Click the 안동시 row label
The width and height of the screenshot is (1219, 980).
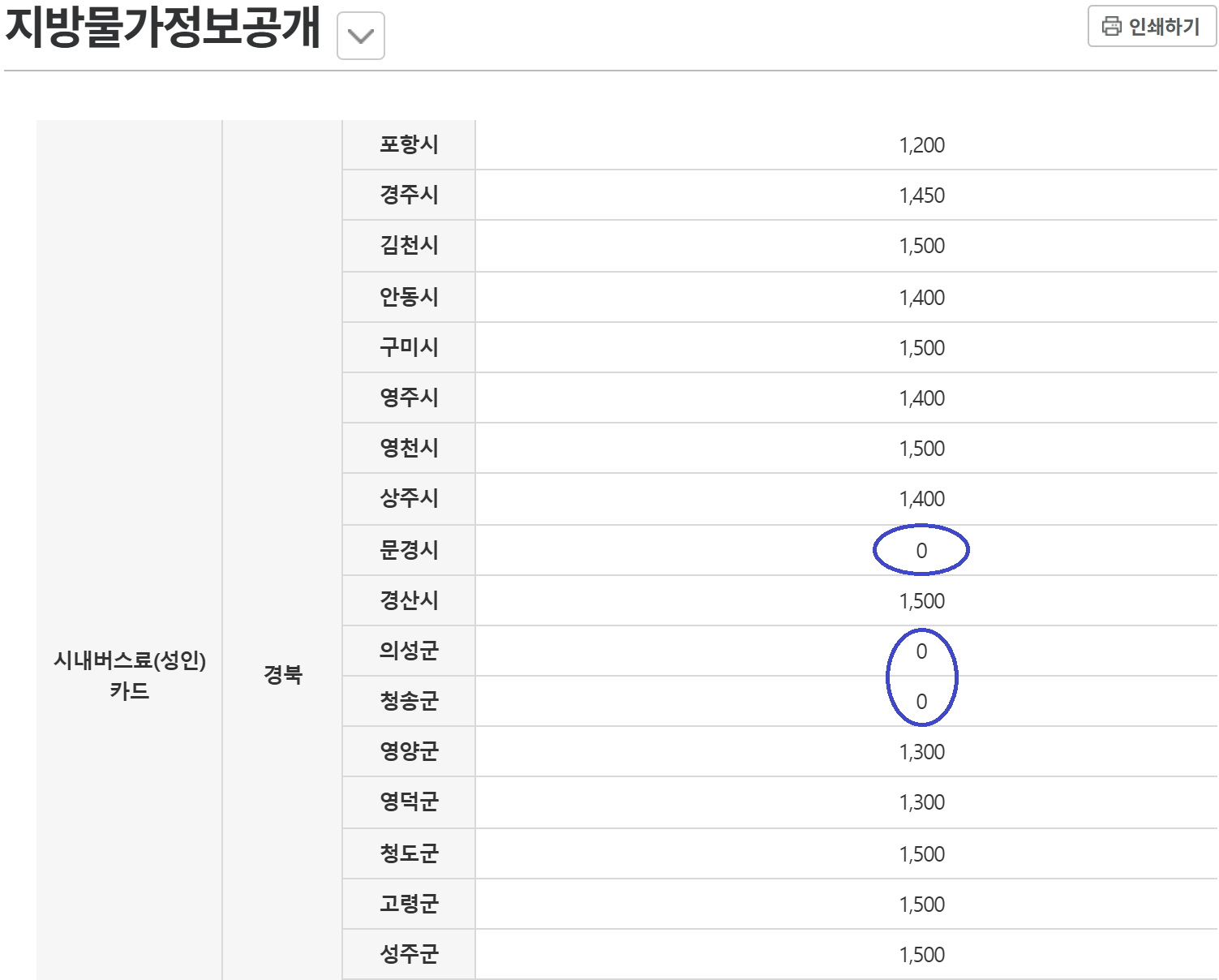(x=409, y=297)
